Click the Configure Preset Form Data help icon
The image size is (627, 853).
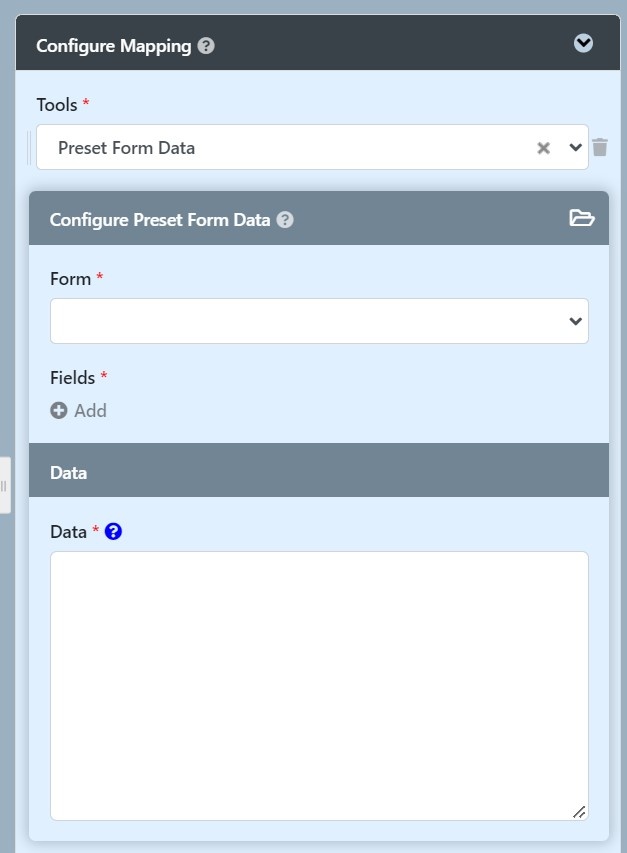point(285,220)
